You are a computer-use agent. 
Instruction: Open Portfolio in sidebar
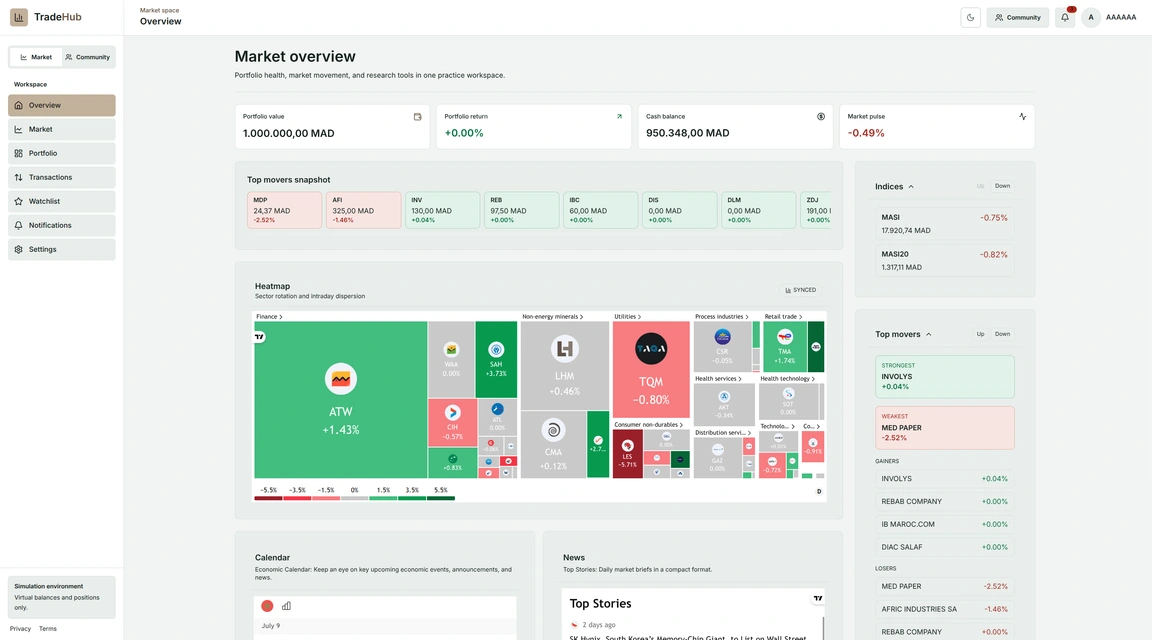point(62,154)
